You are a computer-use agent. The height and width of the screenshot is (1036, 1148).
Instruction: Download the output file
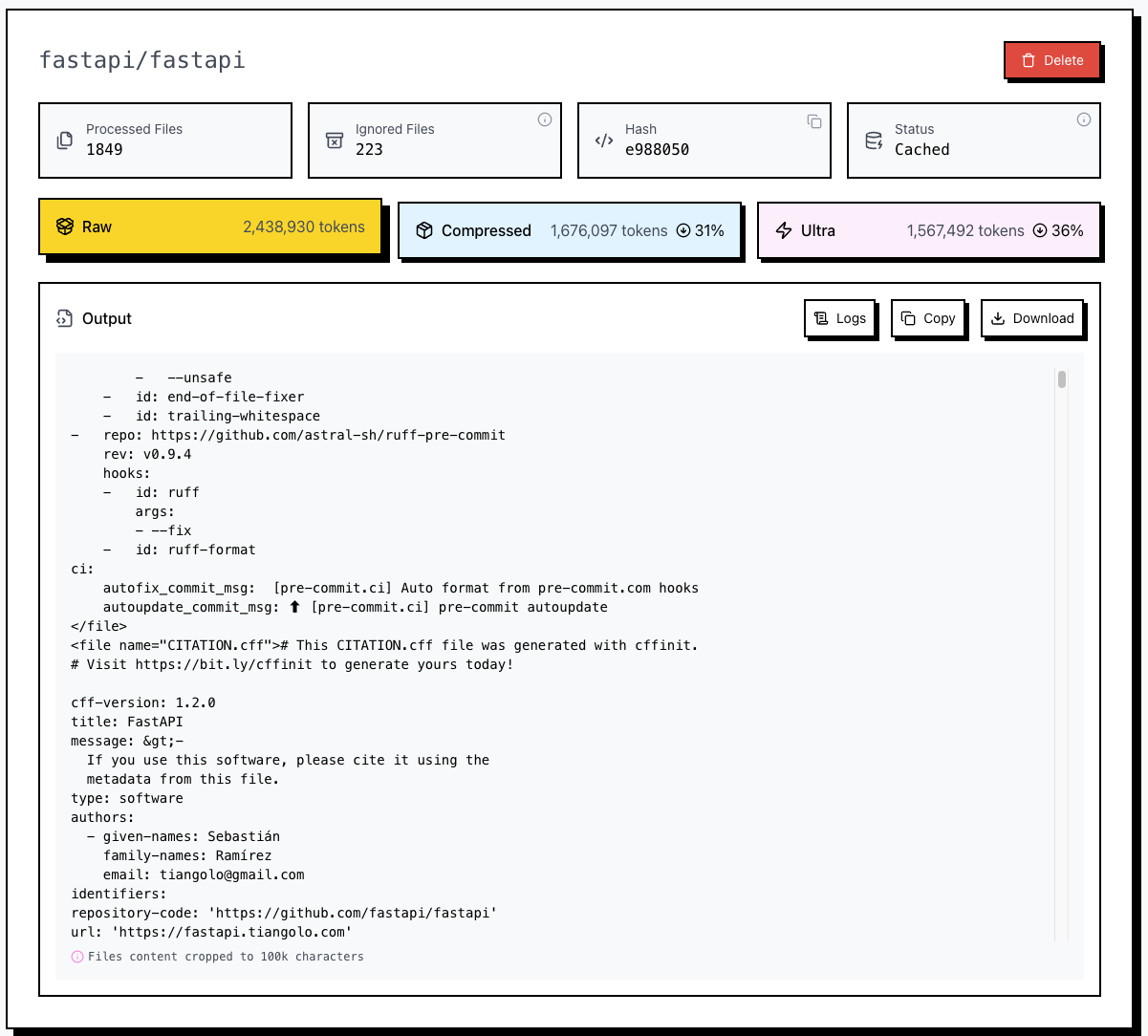pos(1032,318)
